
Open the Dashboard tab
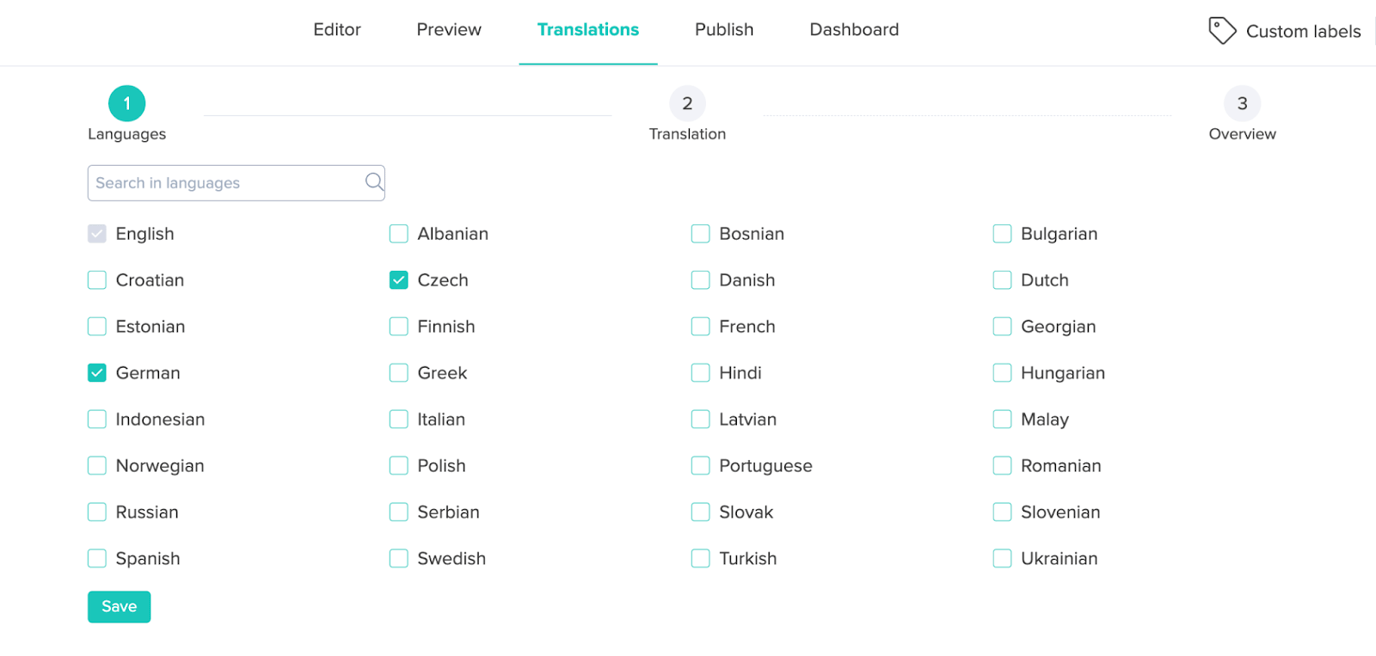[854, 29]
